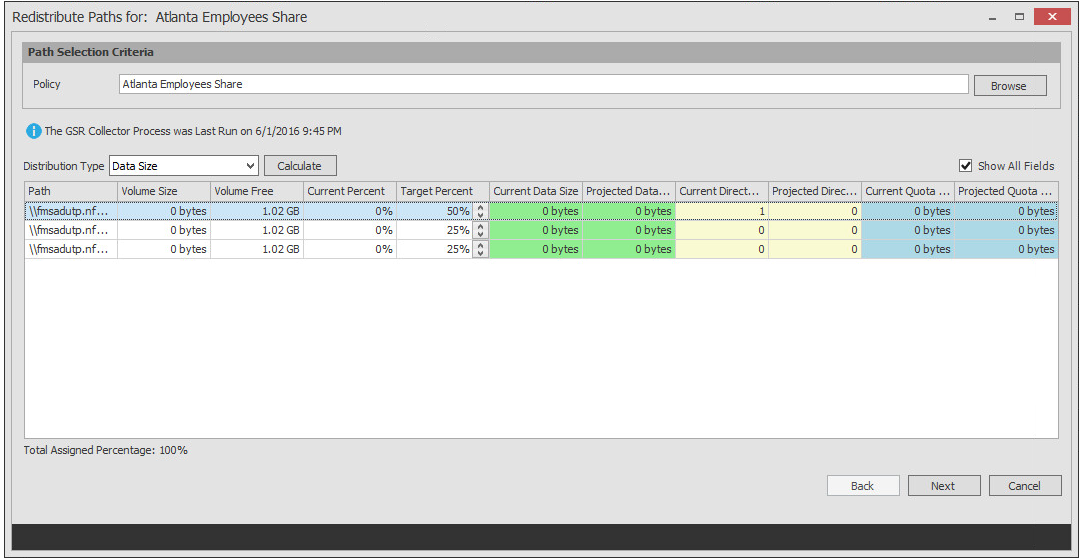Click the Calculate button
The image size is (1081, 560).
coord(300,166)
